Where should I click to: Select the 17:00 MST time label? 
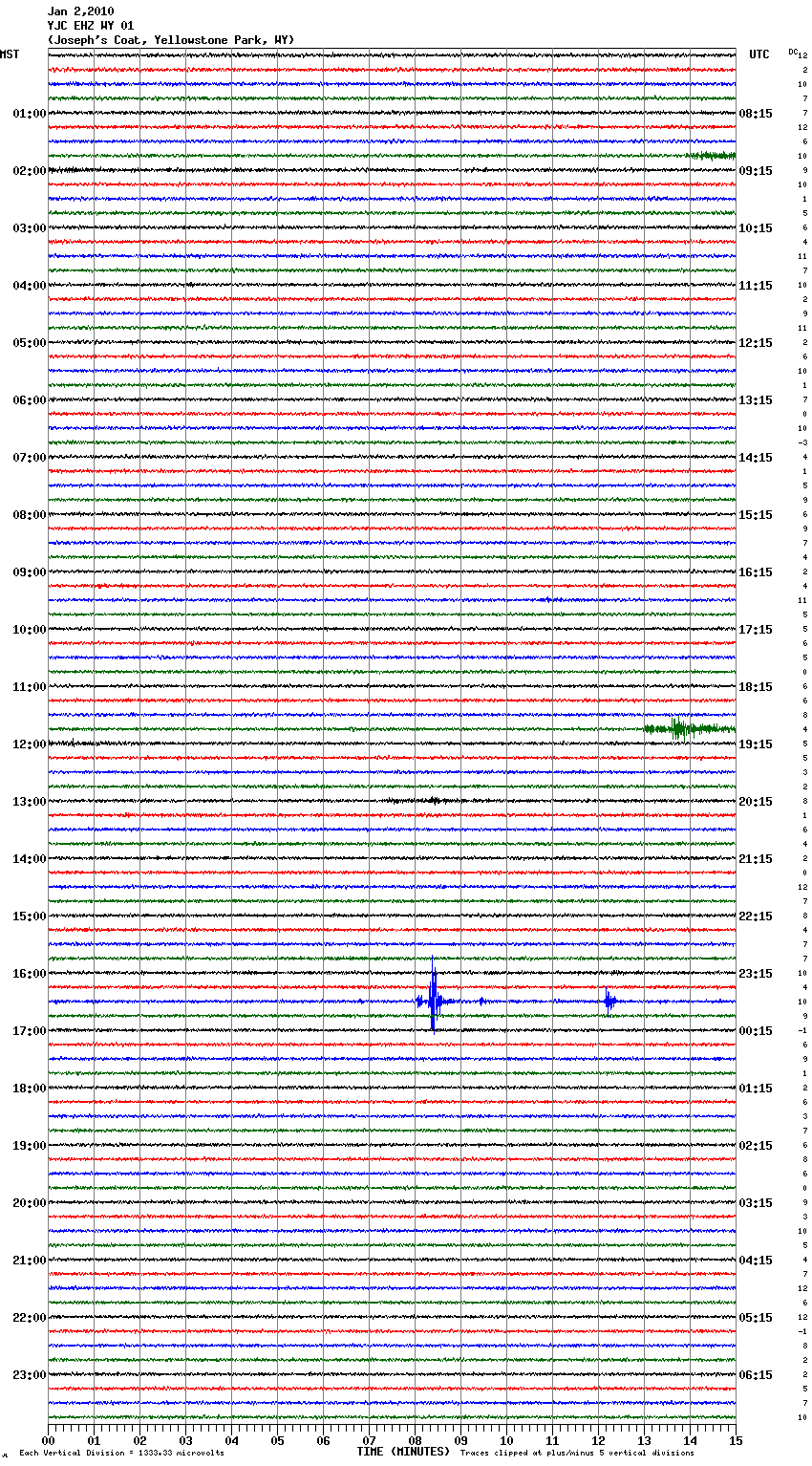[x=30, y=1031]
